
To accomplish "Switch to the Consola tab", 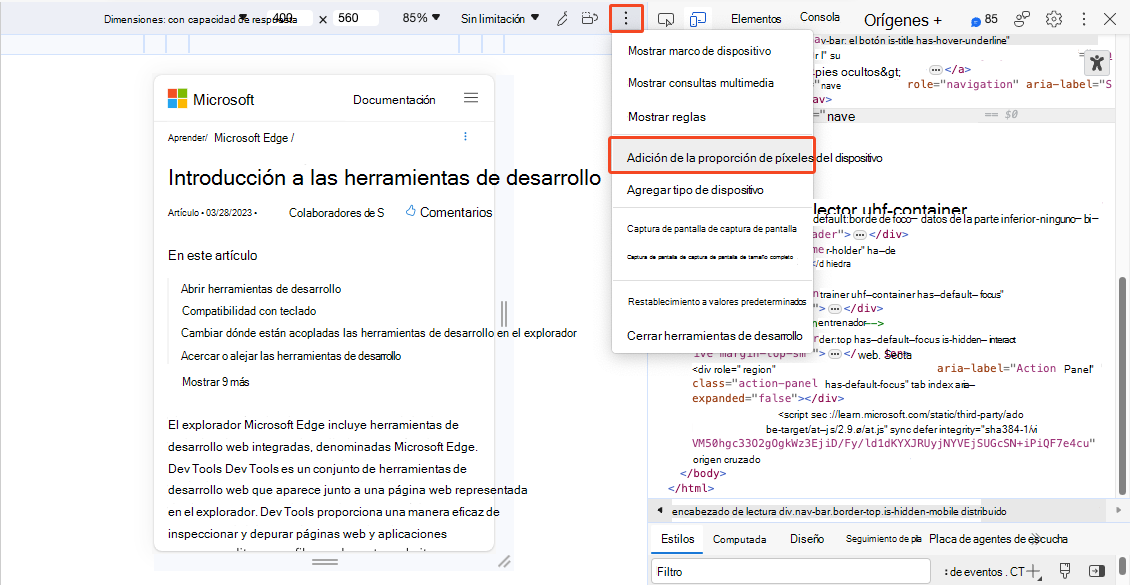I will [x=820, y=17].
